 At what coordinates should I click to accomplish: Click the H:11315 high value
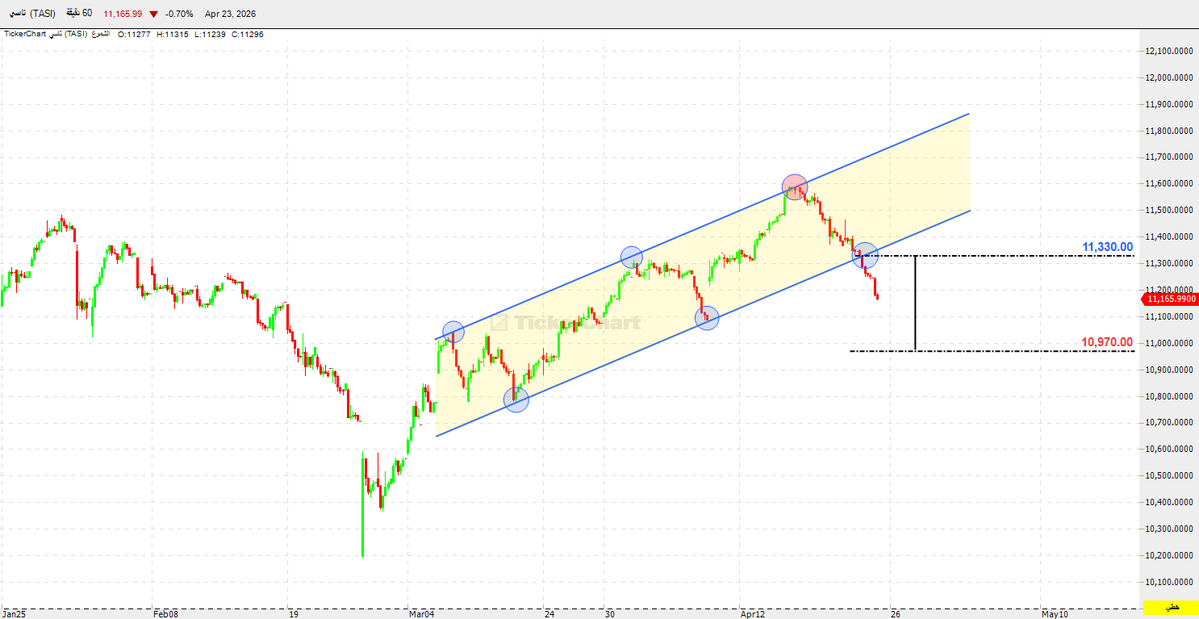(x=171, y=34)
